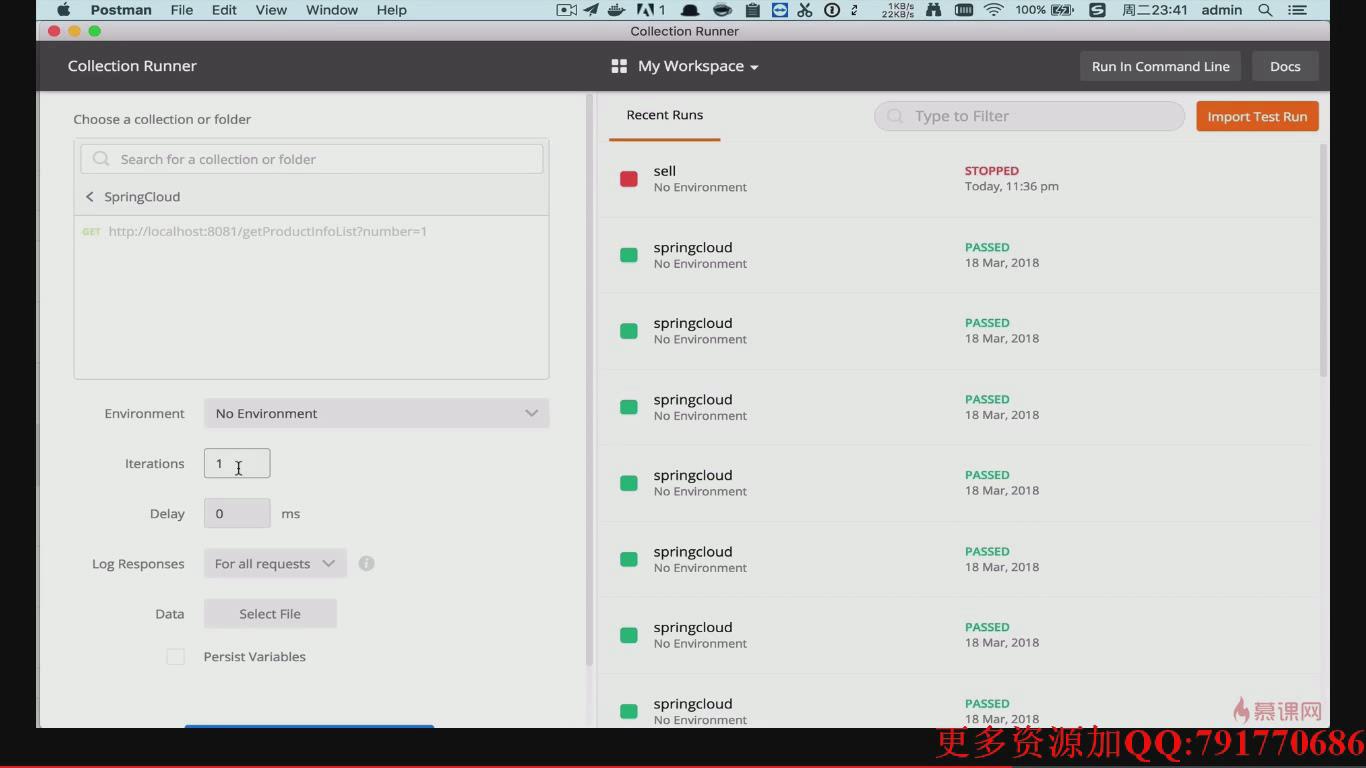
Task: Click Import Test Run button
Action: tap(1257, 116)
